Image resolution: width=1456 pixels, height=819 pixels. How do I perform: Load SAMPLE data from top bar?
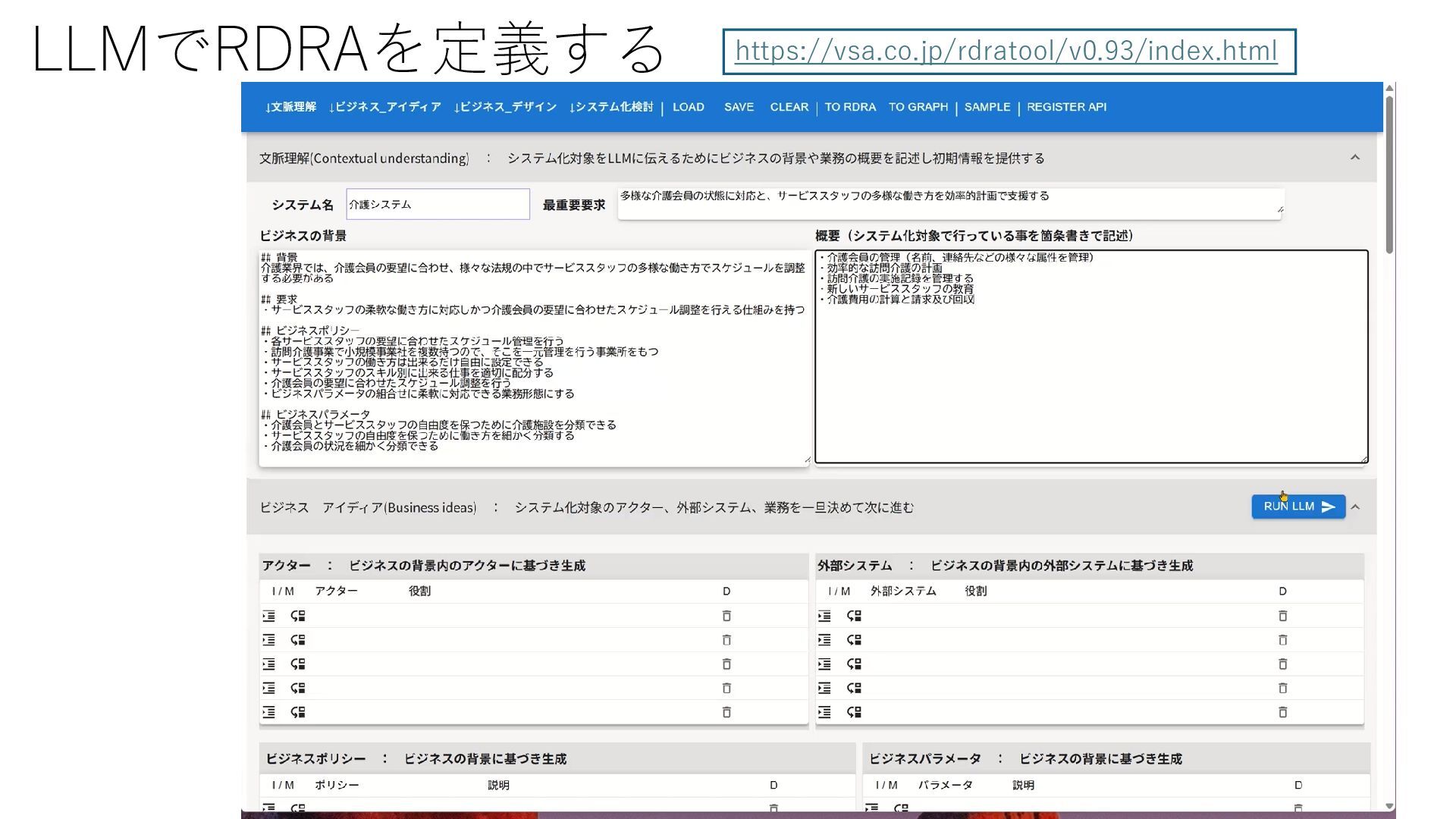987,107
